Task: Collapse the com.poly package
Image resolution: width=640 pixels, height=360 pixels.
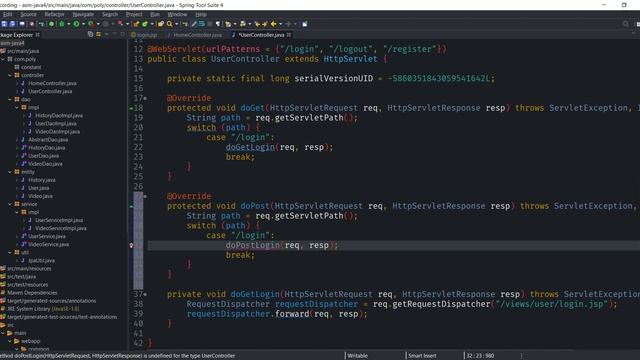Action: tap(3, 59)
